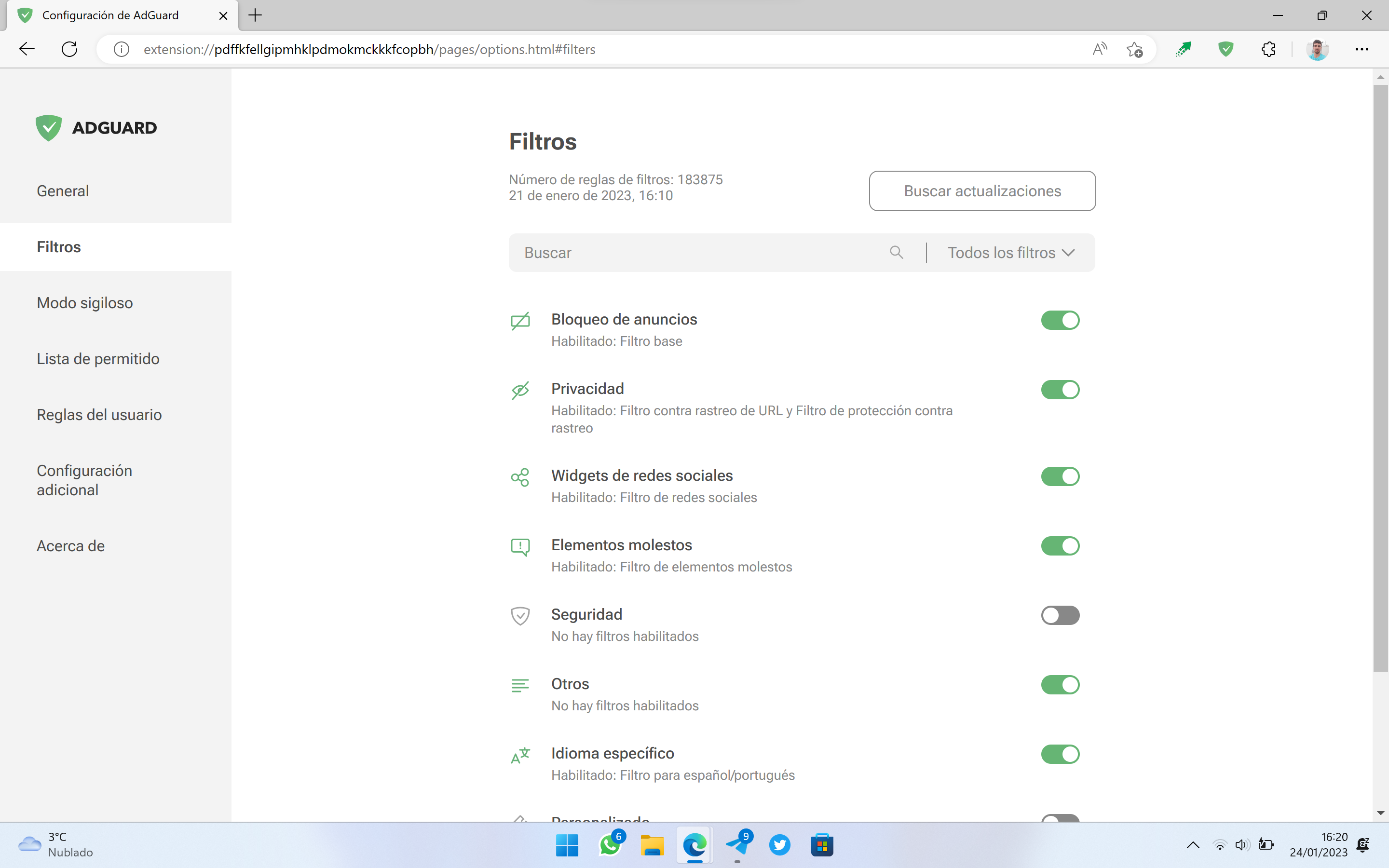Click the Otros lines icon
The image size is (1389, 868).
coord(520,685)
